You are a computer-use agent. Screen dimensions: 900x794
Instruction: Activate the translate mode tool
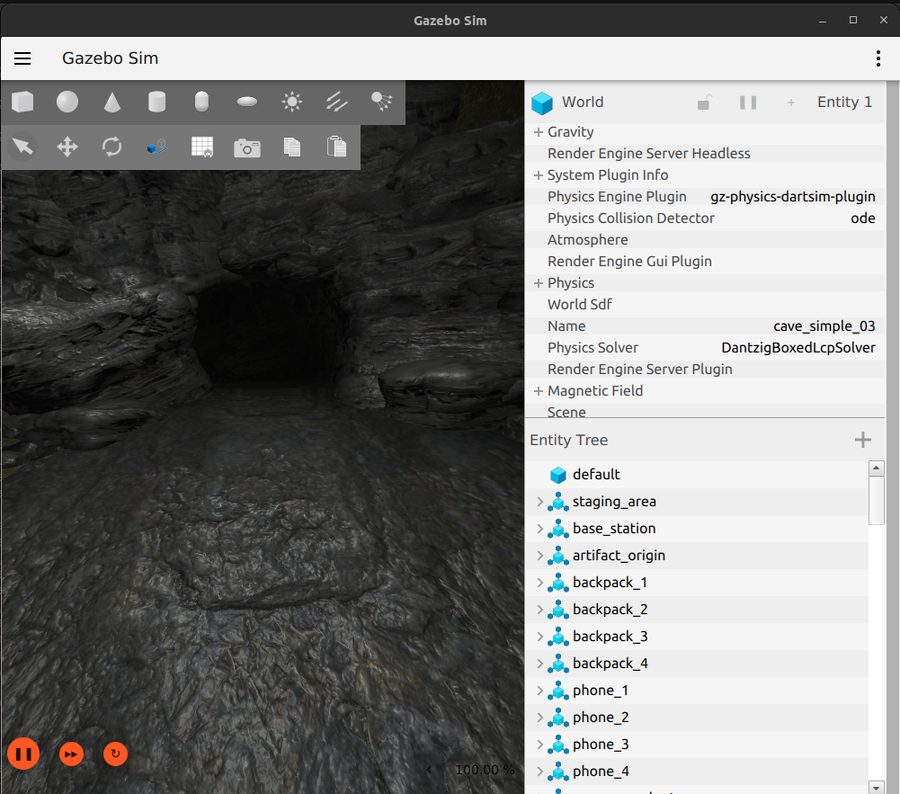(x=67, y=147)
